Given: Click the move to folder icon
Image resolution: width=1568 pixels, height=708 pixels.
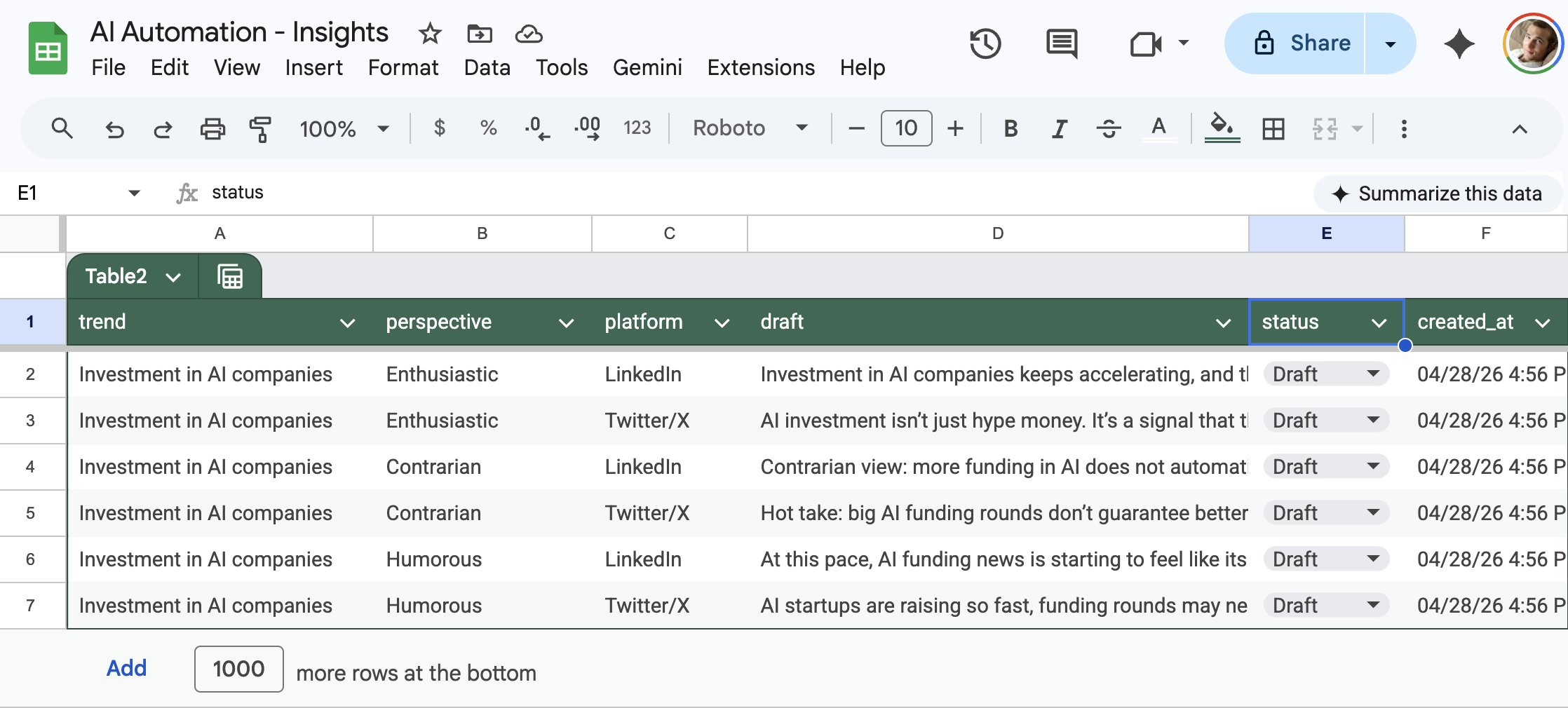Looking at the screenshot, I should (480, 33).
